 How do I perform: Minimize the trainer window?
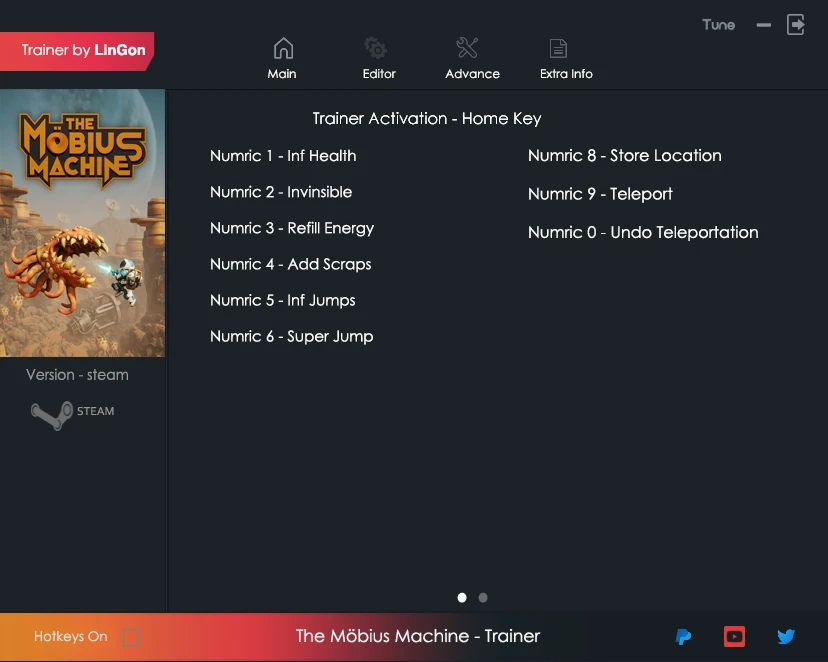click(x=764, y=25)
